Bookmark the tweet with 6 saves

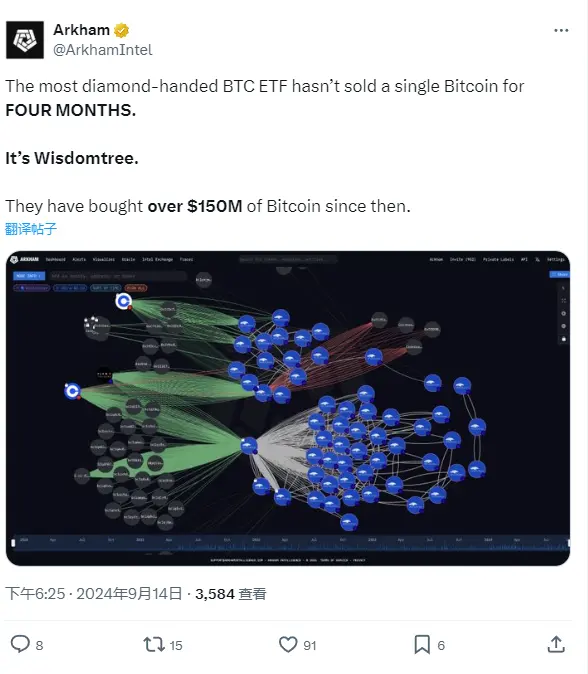(422, 644)
